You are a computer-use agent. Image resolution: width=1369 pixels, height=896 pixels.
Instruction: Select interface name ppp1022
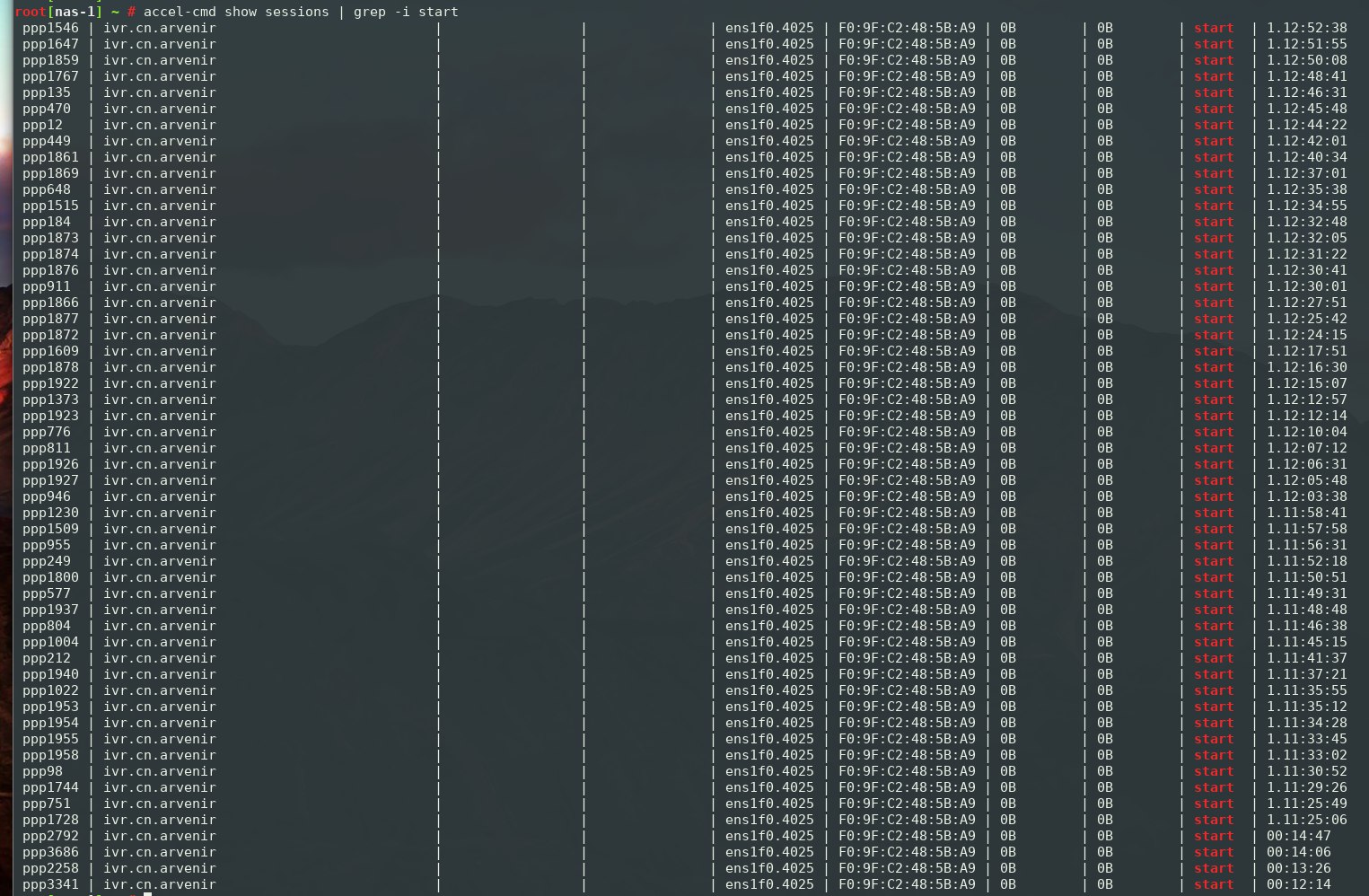[x=51, y=690]
